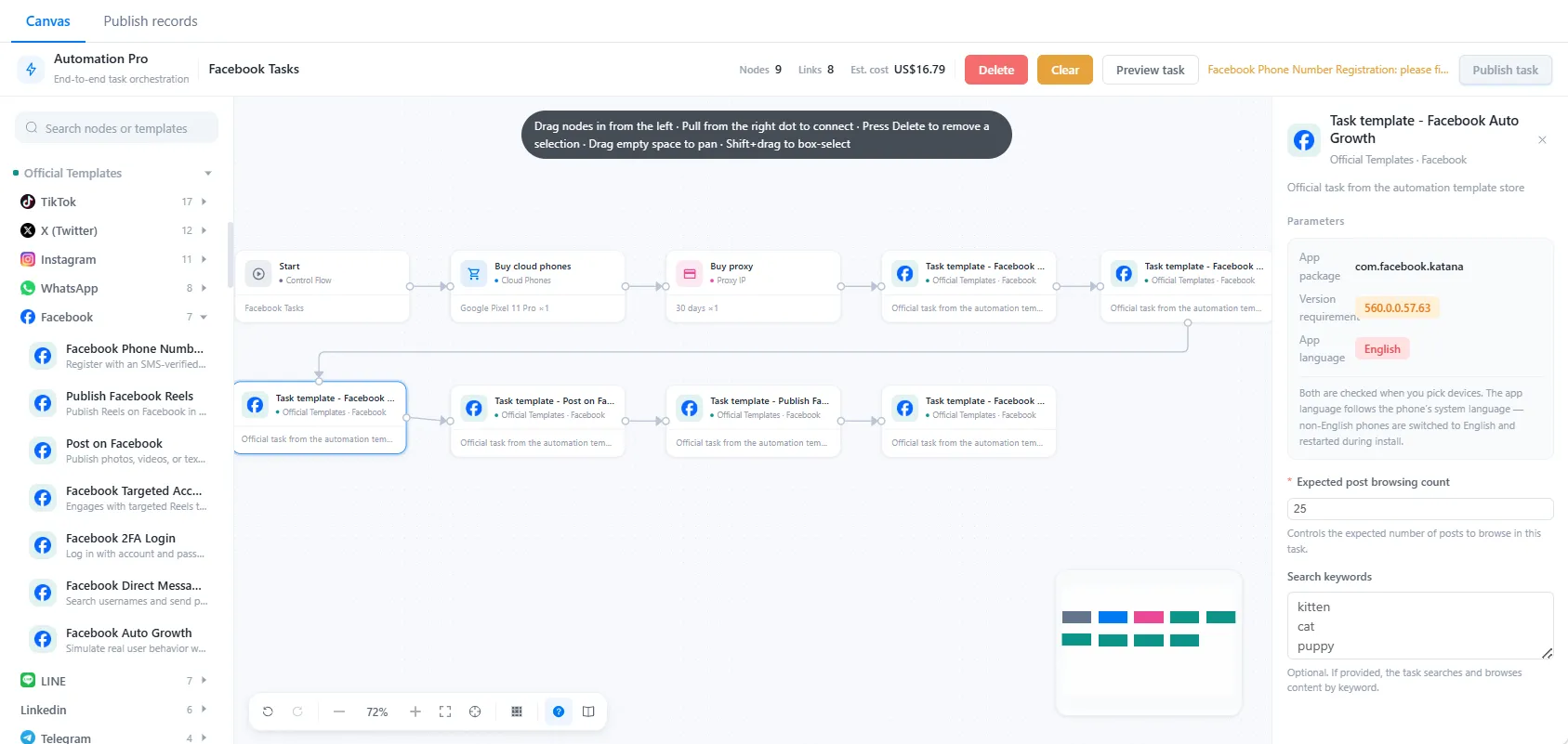Expand the Instagram templates group
1568x744 pixels.
point(204,259)
